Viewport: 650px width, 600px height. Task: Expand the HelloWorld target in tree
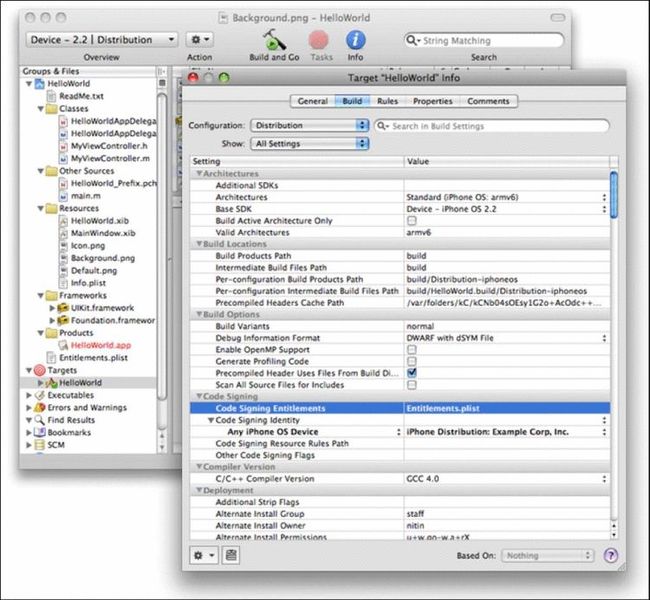point(40,383)
